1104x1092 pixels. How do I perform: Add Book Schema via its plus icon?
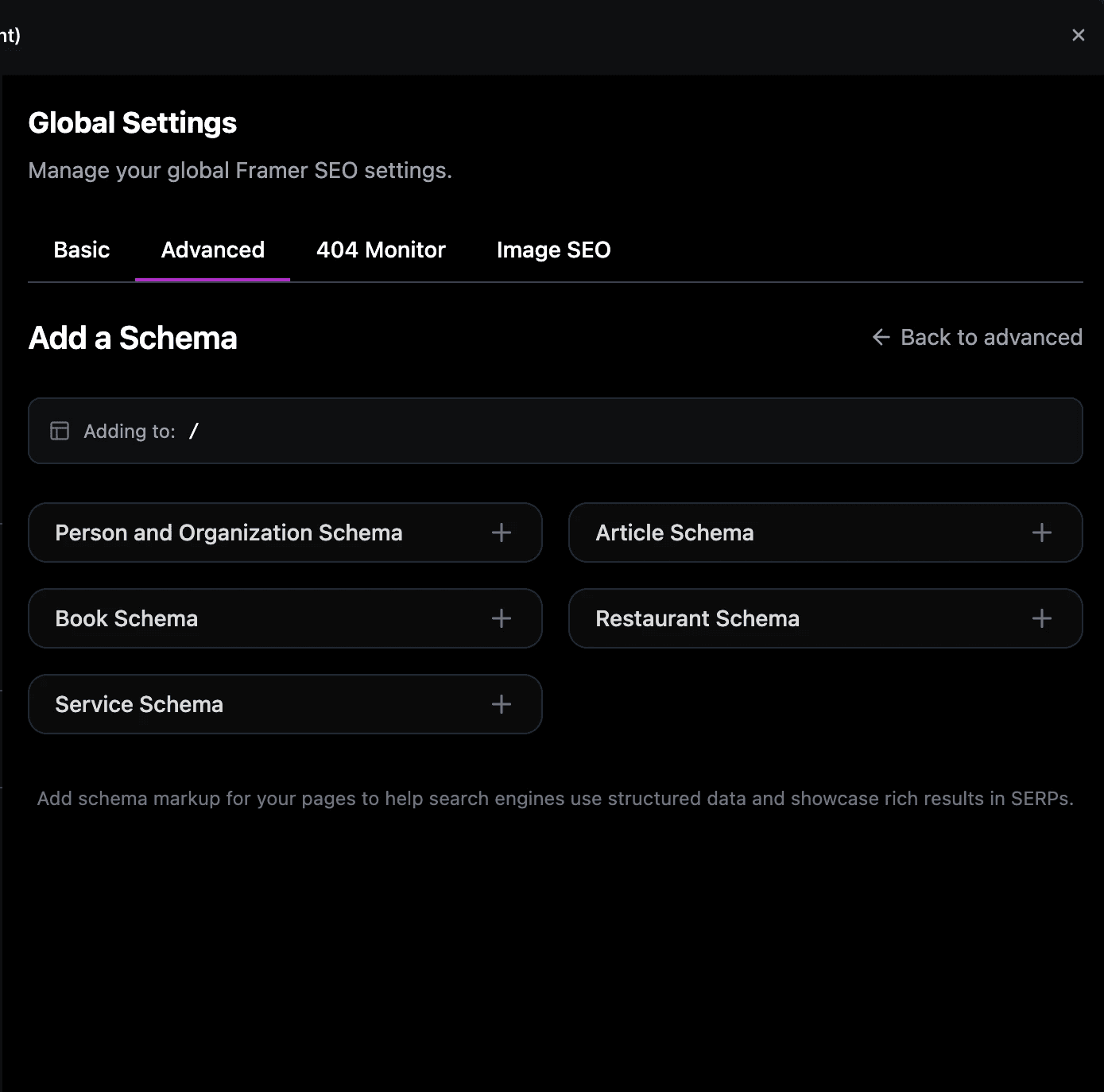[x=502, y=618]
